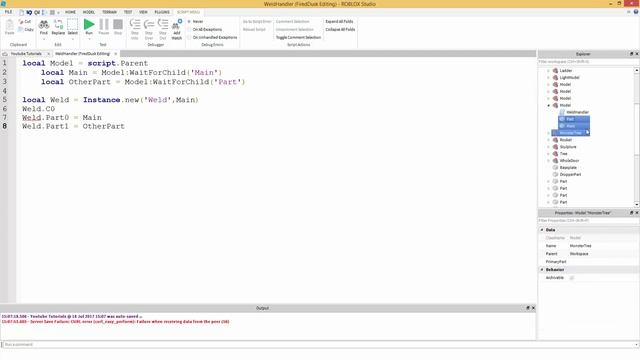
Task: Open the dropdown arrow under Find
Action: point(44,39)
